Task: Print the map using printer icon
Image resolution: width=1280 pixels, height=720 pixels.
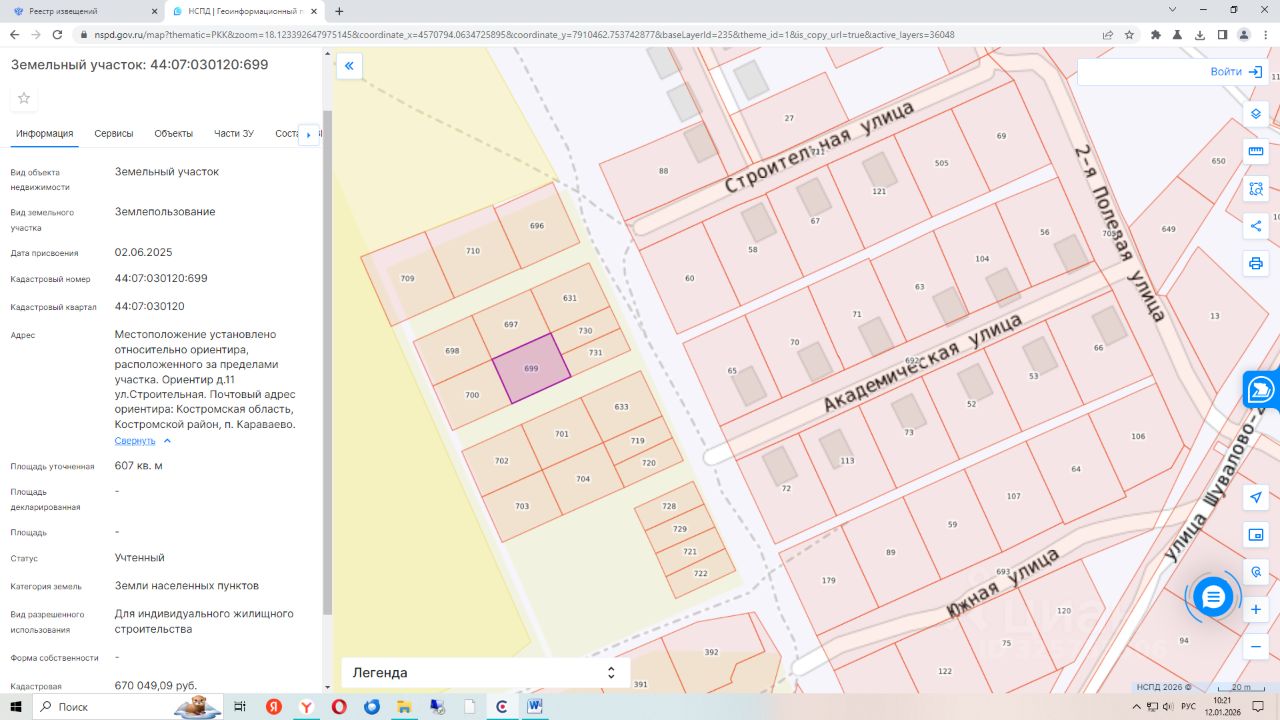Action: tap(1256, 263)
